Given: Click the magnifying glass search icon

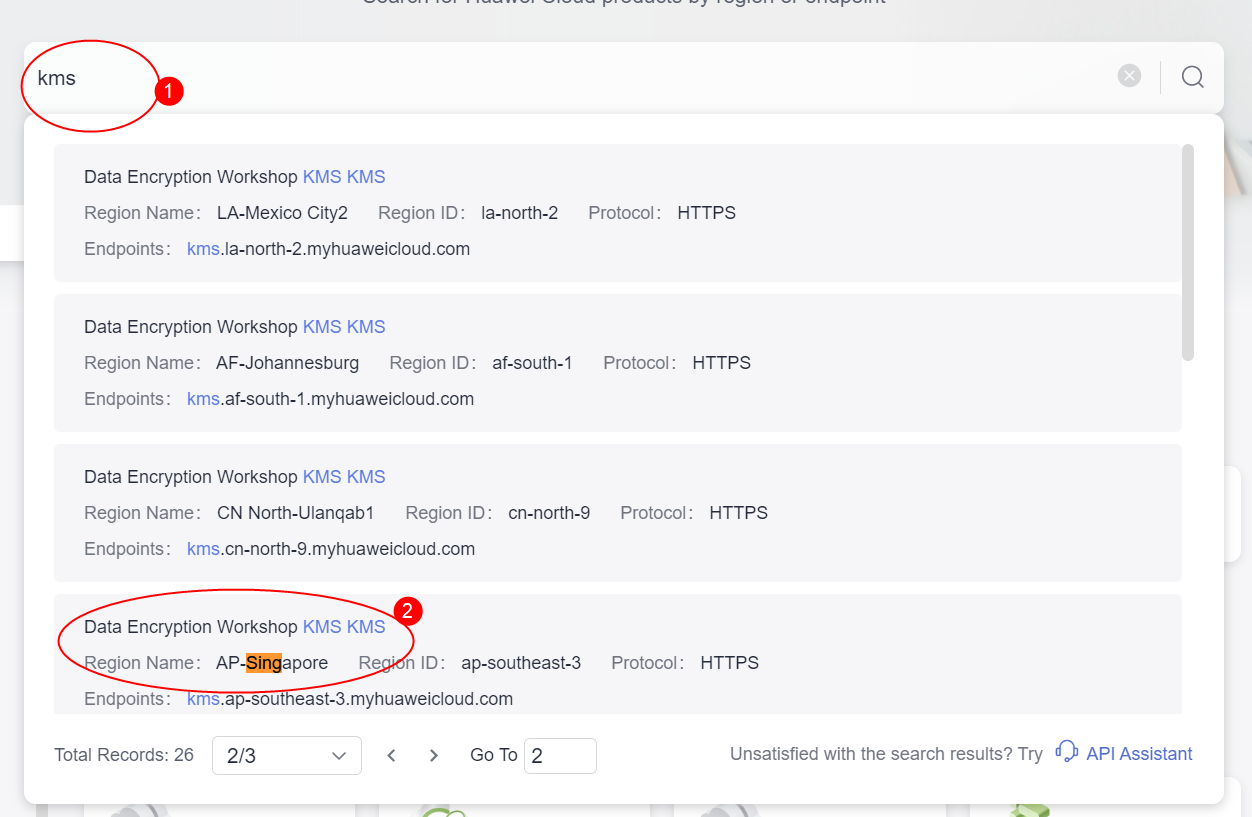Looking at the screenshot, I should 1192,77.
